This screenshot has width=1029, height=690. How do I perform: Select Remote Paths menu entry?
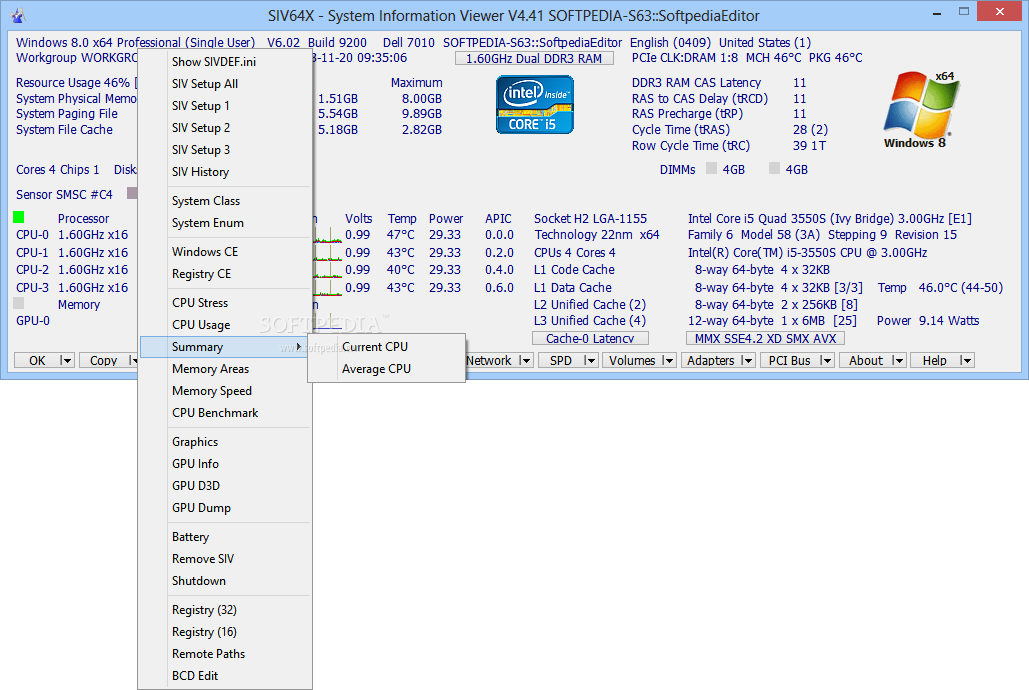[225, 654]
